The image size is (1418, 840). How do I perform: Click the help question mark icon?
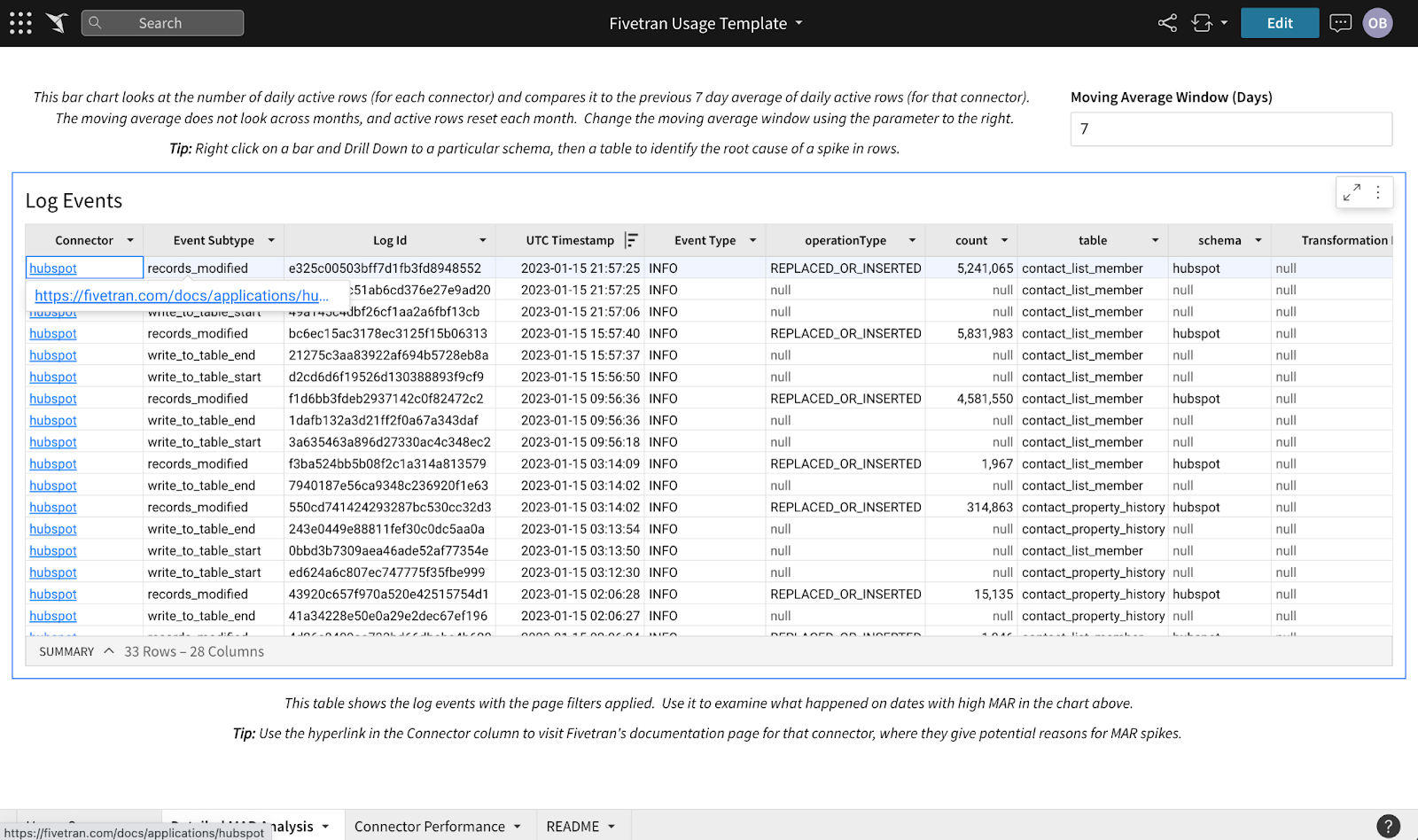[1387, 826]
